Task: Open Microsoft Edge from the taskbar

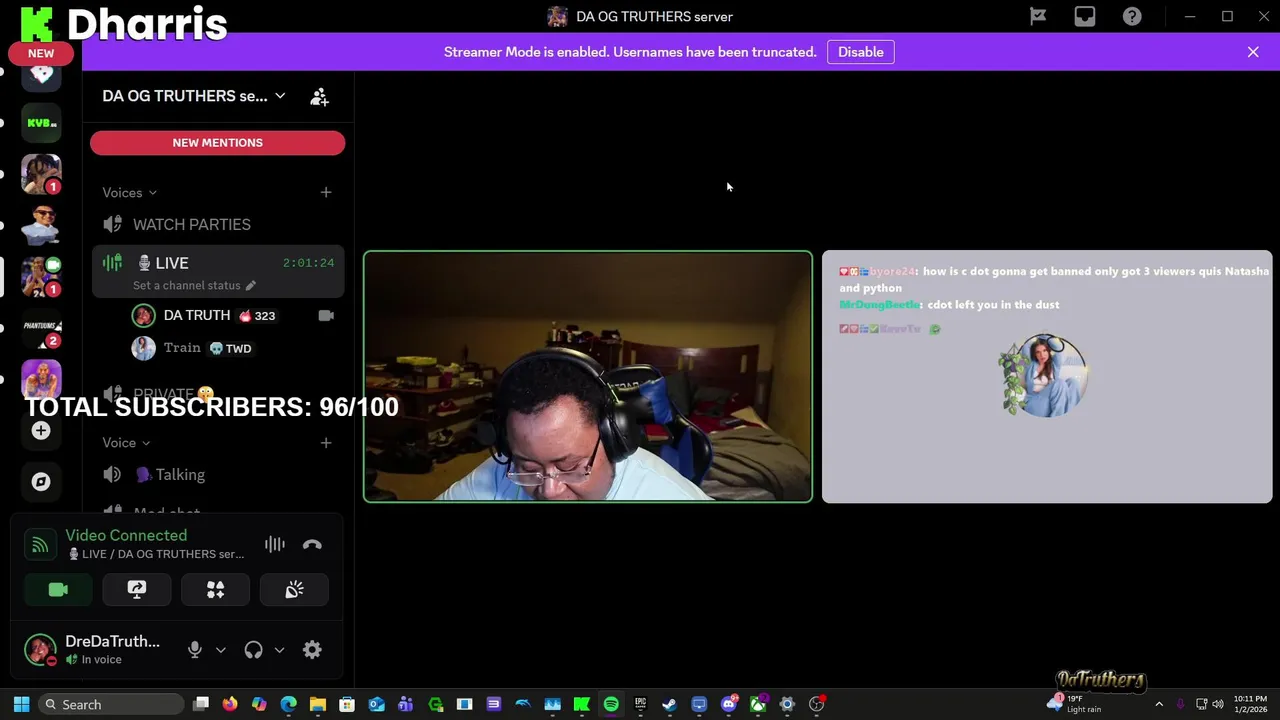Action: click(x=288, y=704)
